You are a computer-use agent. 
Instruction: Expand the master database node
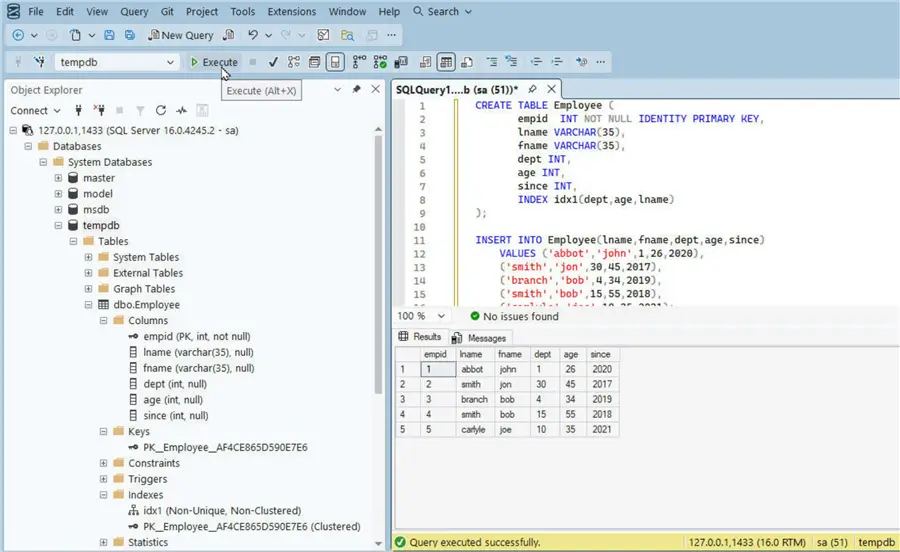click(x=58, y=178)
